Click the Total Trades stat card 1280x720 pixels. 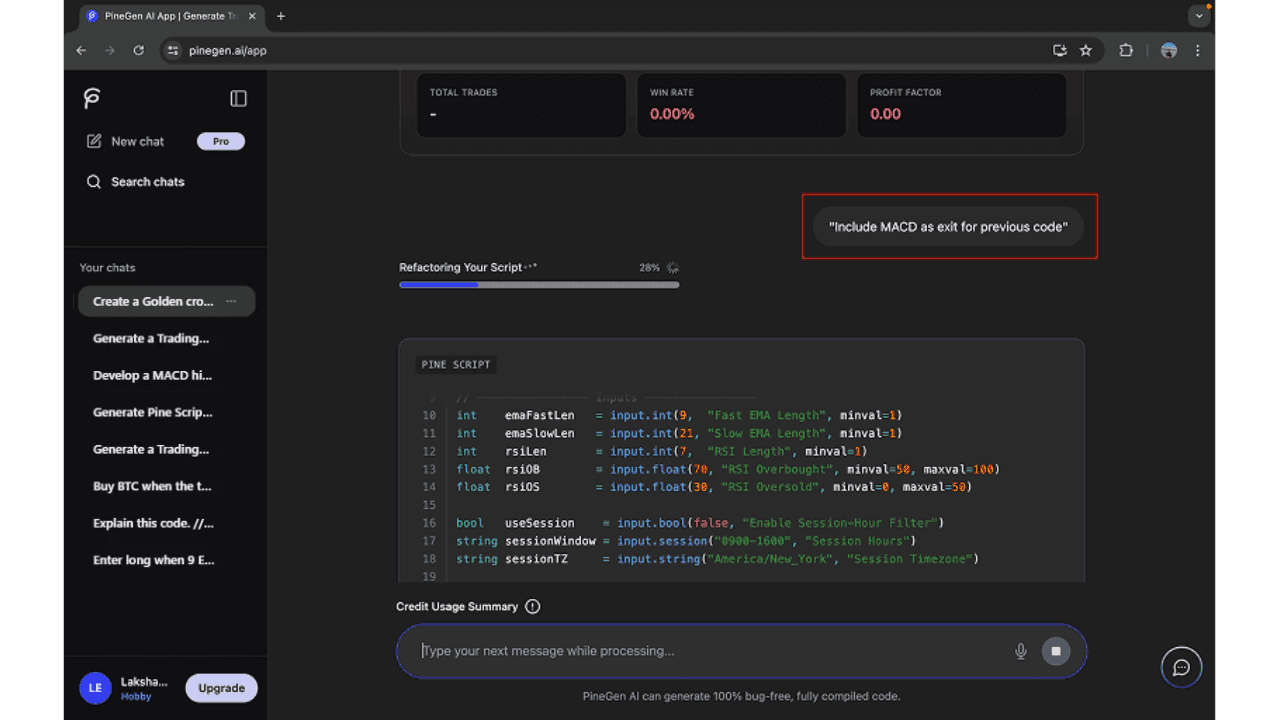pos(521,105)
